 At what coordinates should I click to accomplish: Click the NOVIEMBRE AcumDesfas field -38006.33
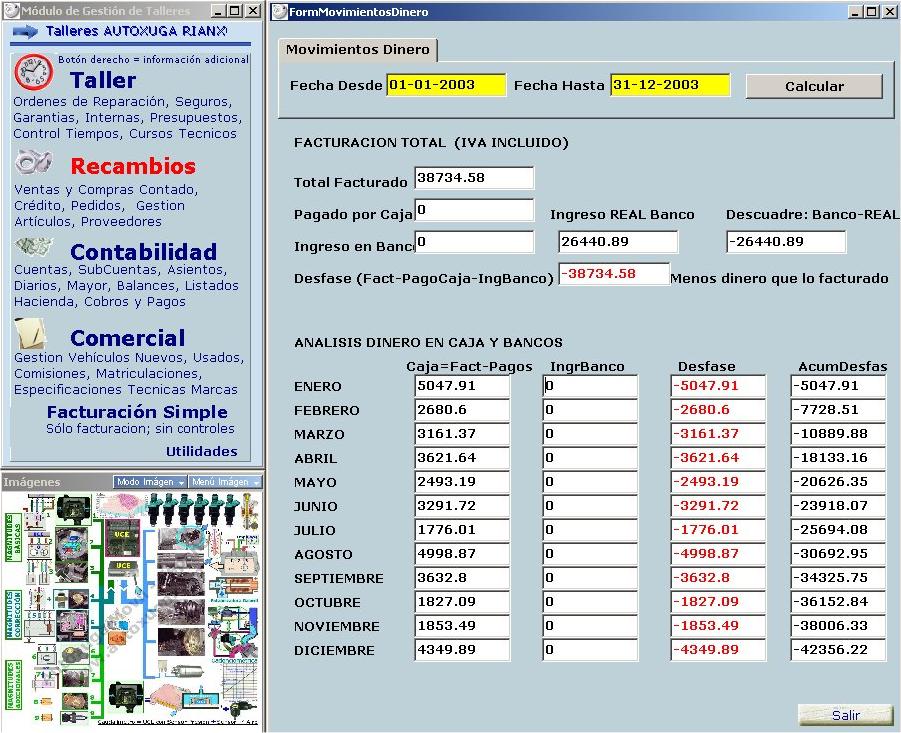pyautogui.click(x=838, y=627)
